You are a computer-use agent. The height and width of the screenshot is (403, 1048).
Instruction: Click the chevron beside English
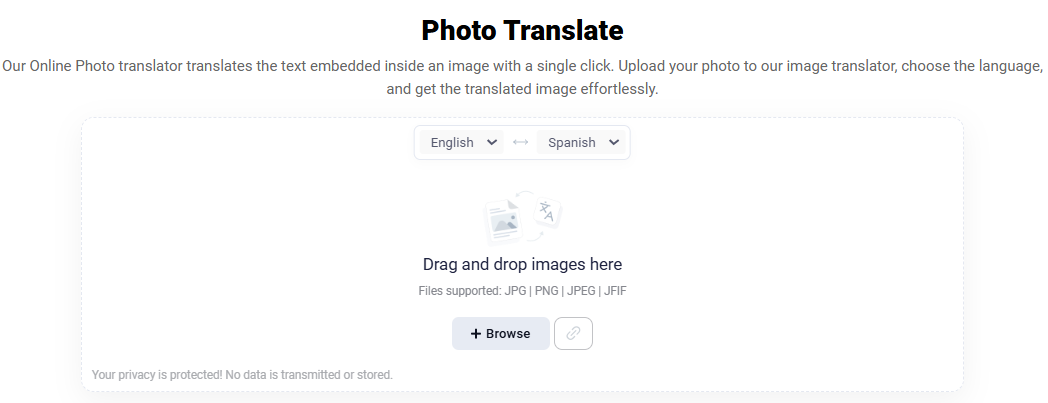pyautogui.click(x=491, y=143)
